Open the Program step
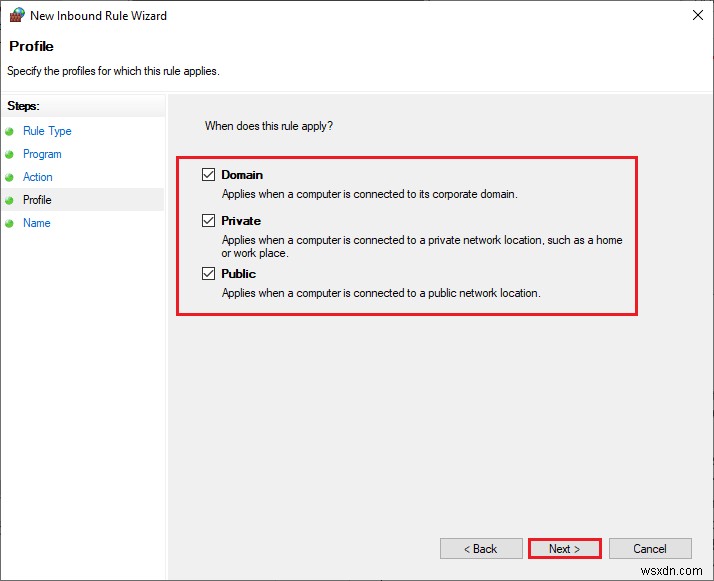 point(42,154)
